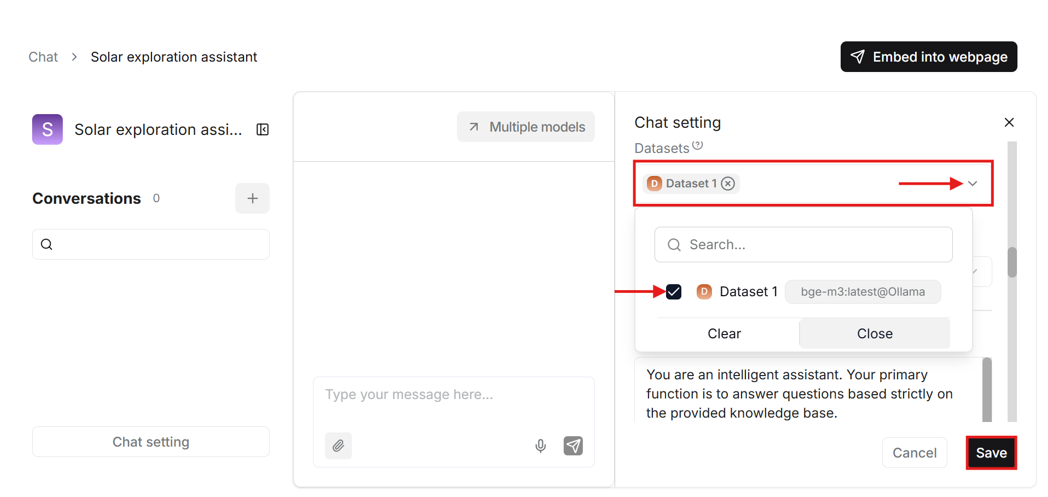Click the microphone voice input icon
Image resolution: width=1048 pixels, height=497 pixels.
pyautogui.click(x=540, y=446)
